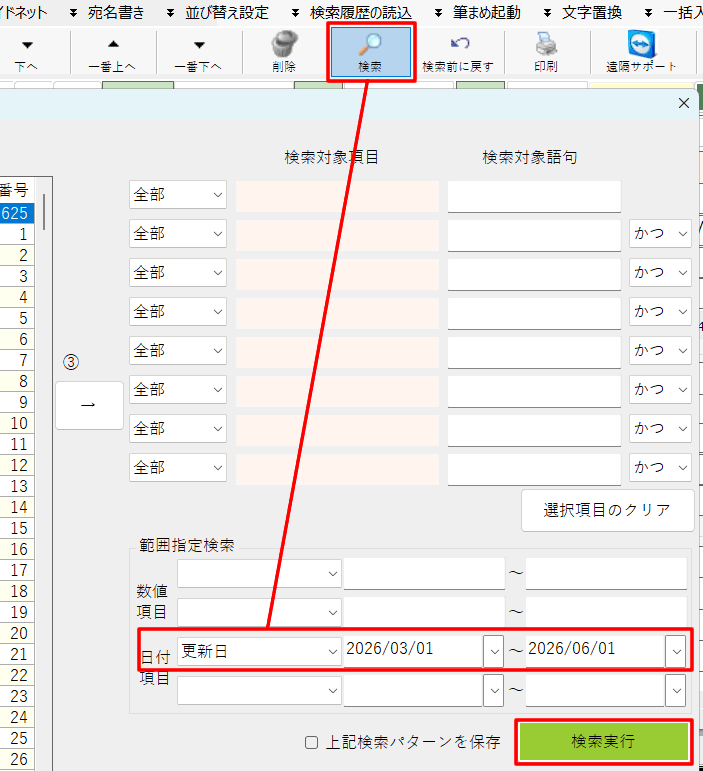Click the 検索前に戻す undo icon
Screen dimensions: 703x771
(459, 45)
